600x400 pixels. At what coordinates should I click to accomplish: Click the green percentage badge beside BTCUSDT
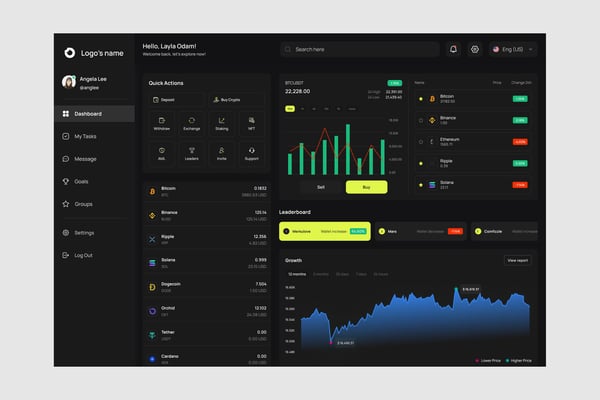[x=395, y=83]
